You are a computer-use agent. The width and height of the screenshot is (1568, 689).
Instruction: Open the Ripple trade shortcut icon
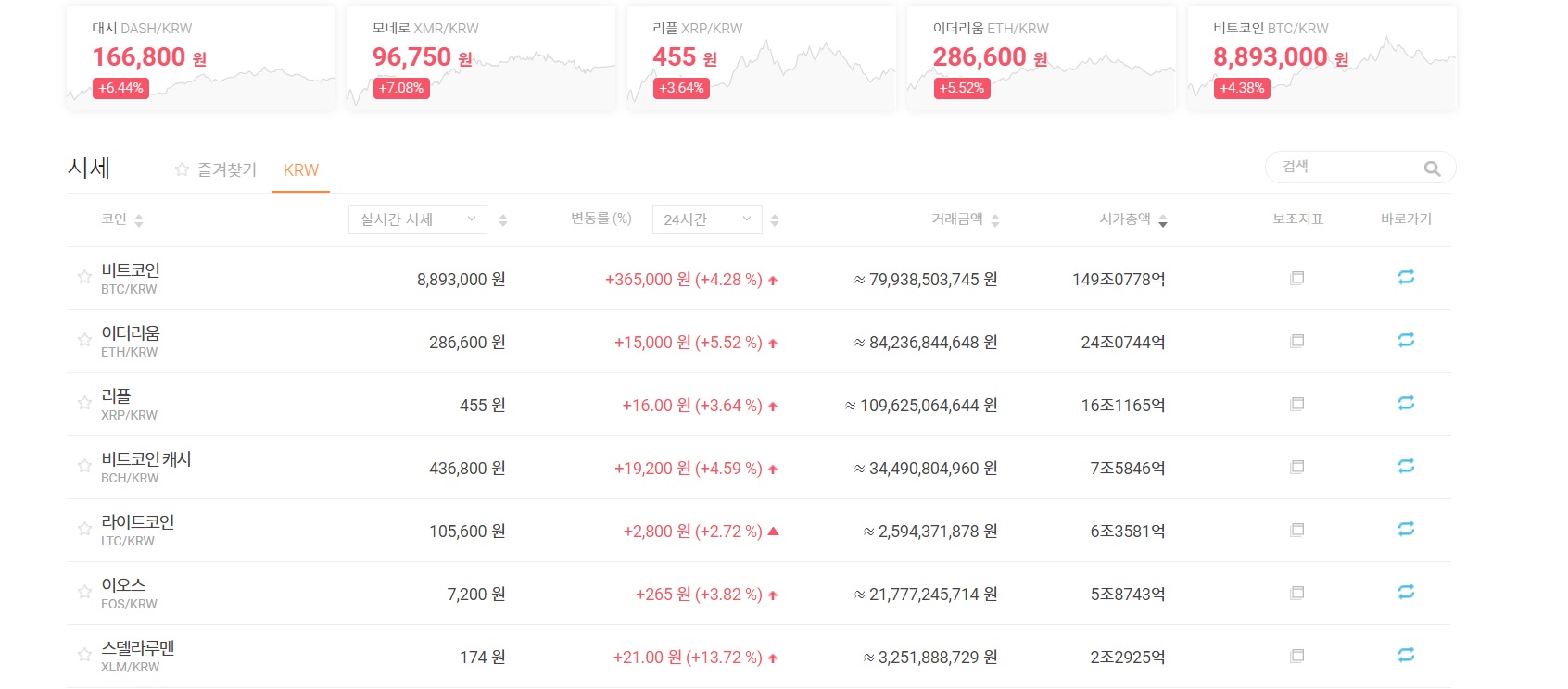pos(1406,404)
